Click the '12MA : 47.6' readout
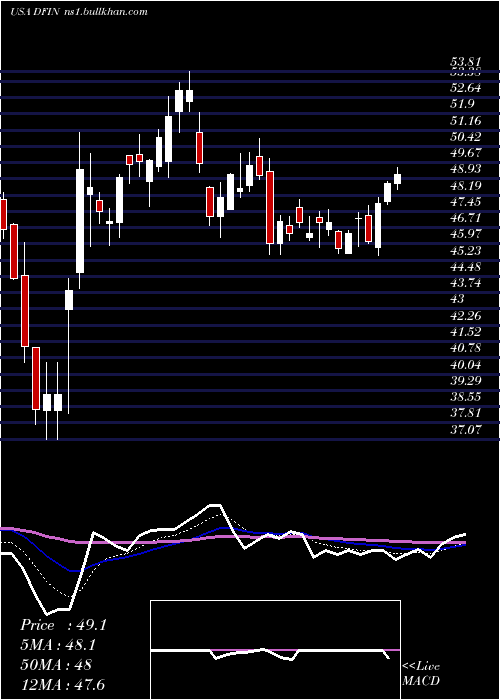Image resolution: width=500 pixels, height=700 pixels. point(62,684)
